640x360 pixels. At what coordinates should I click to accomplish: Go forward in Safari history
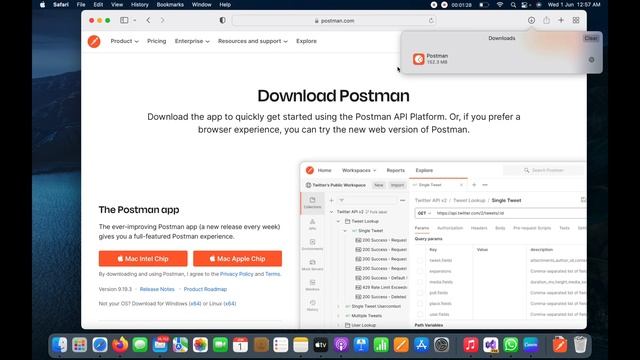pos(162,20)
